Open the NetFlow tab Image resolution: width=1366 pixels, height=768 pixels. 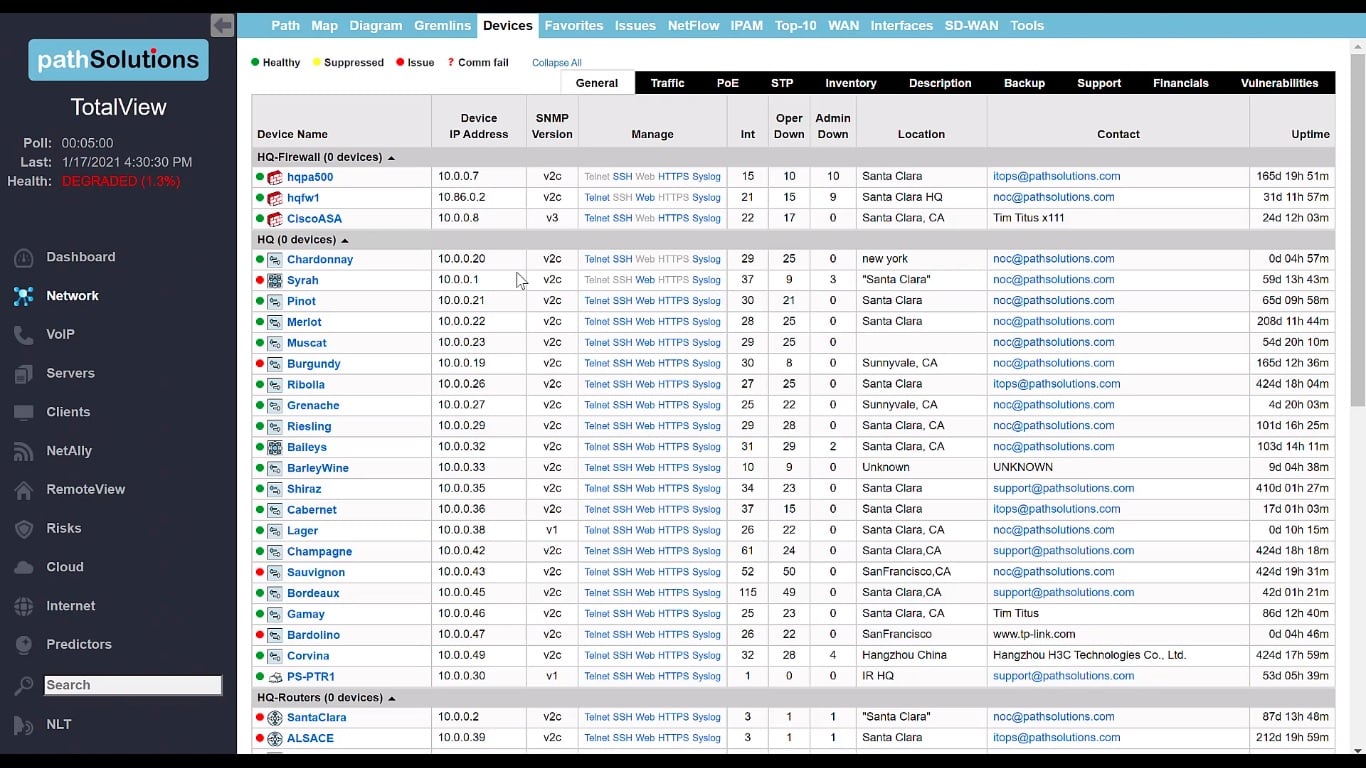point(694,26)
